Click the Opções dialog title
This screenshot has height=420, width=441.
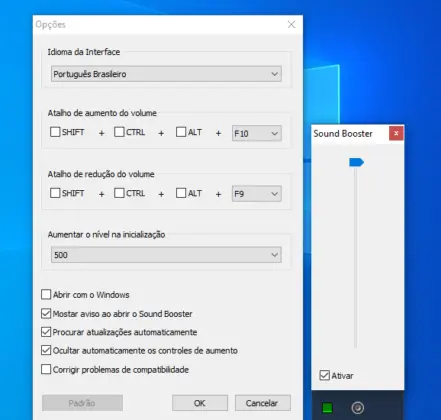click(x=51, y=25)
